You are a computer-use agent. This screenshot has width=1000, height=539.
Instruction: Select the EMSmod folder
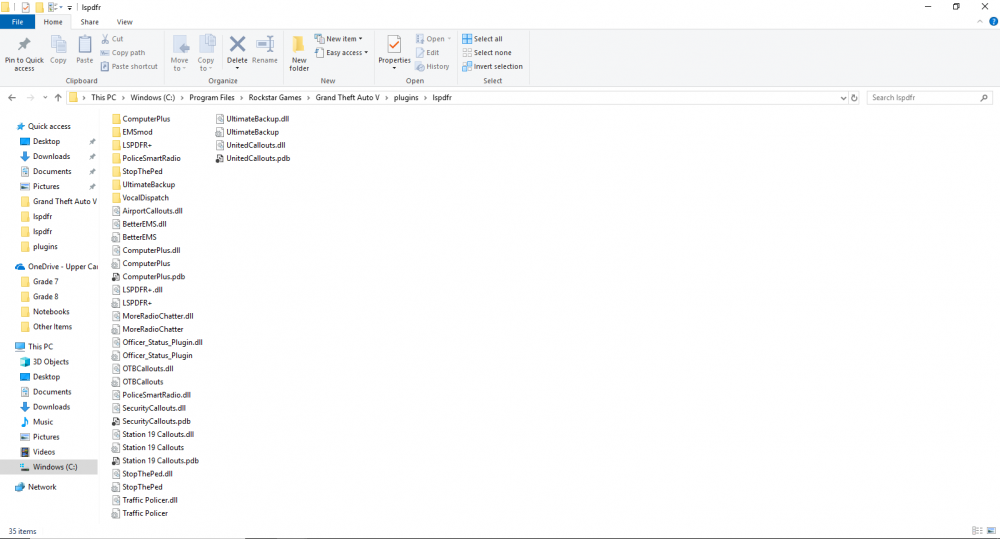(x=137, y=132)
